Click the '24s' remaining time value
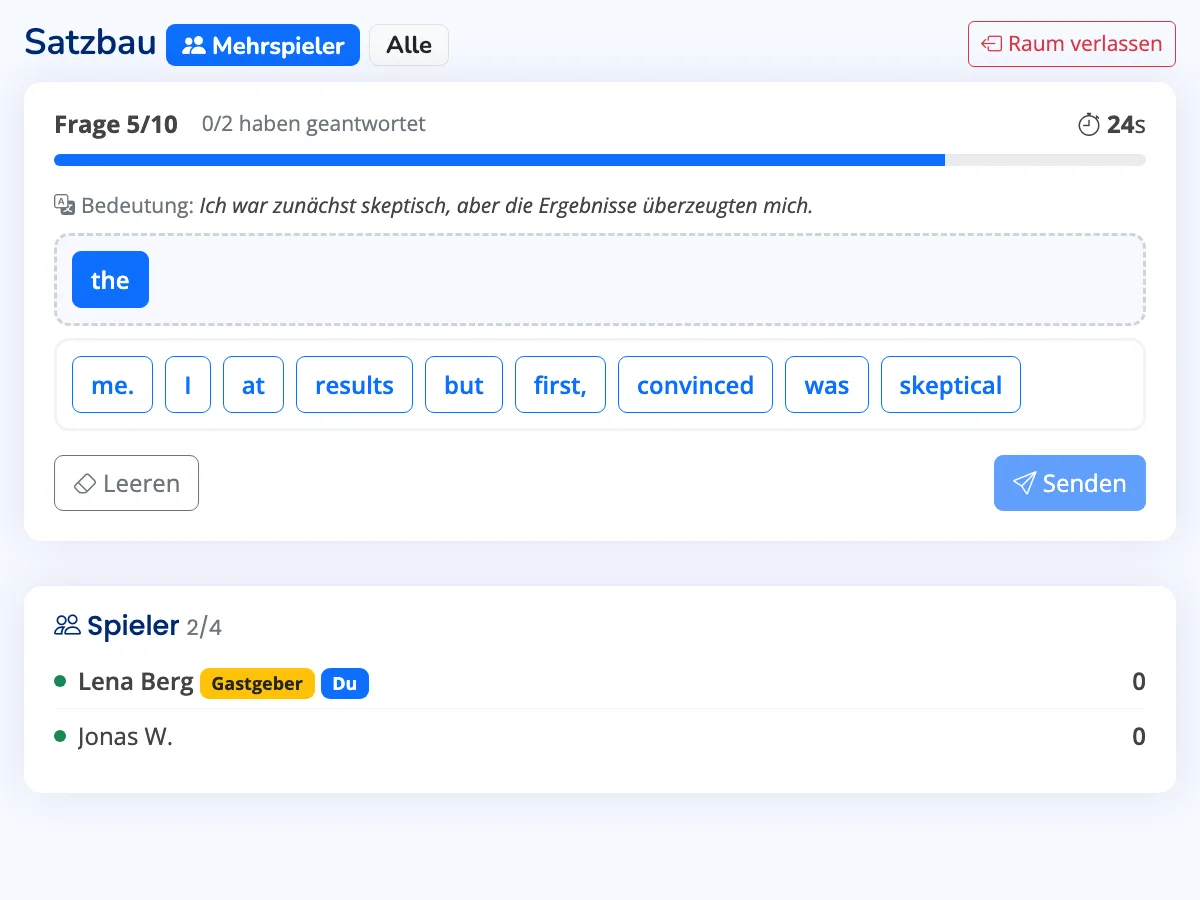 1126,125
